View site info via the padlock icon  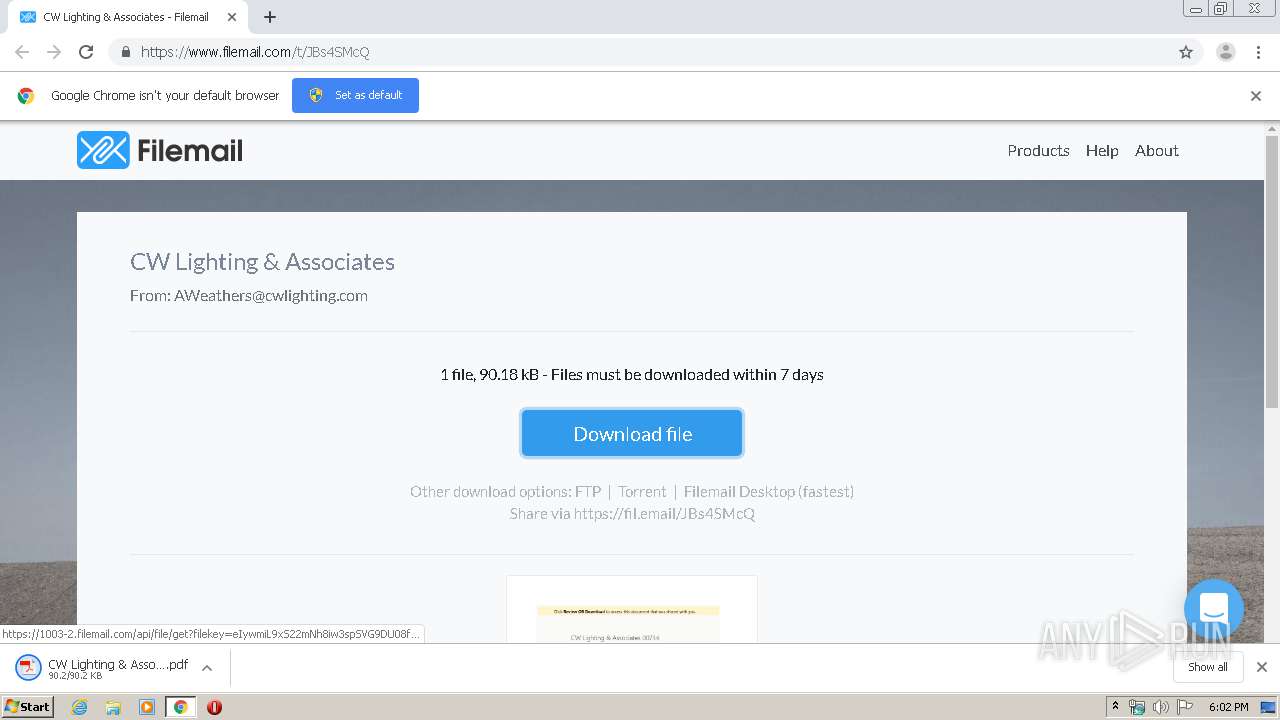tap(125, 52)
